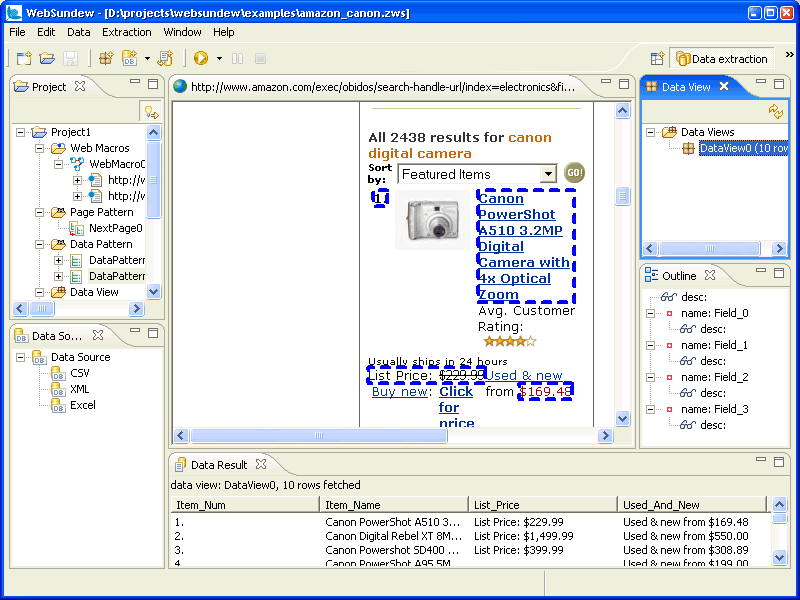Maximize the Outline panel
The width and height of the screenshot is (800, 600).
pyautogui.click(x=779, y=273)
